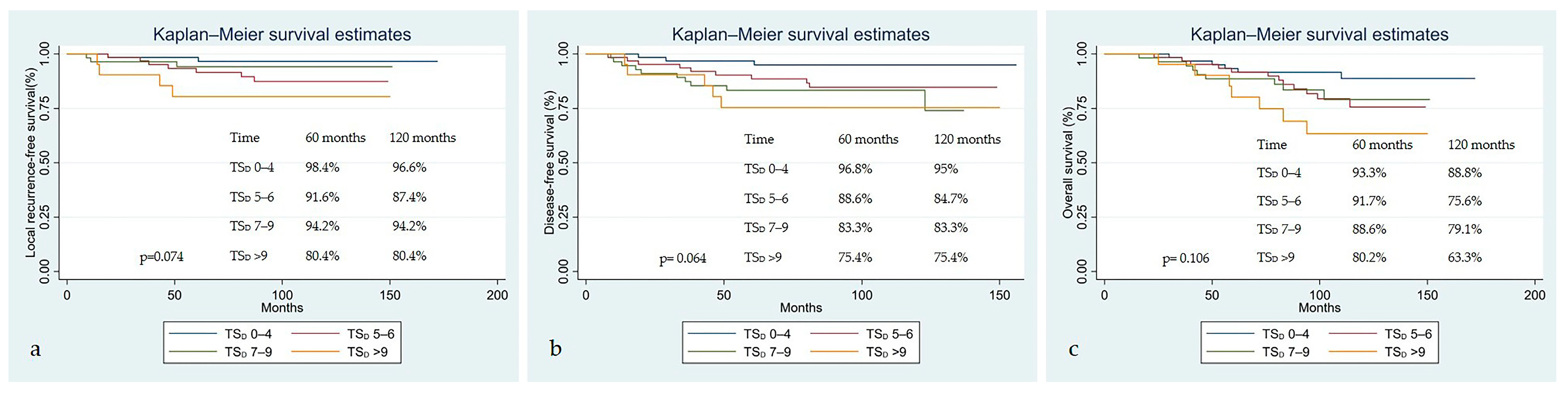Click the p=0.074 value in panel a
The height and width of the screenshot is (394, 1568).
tap(161, 257)
